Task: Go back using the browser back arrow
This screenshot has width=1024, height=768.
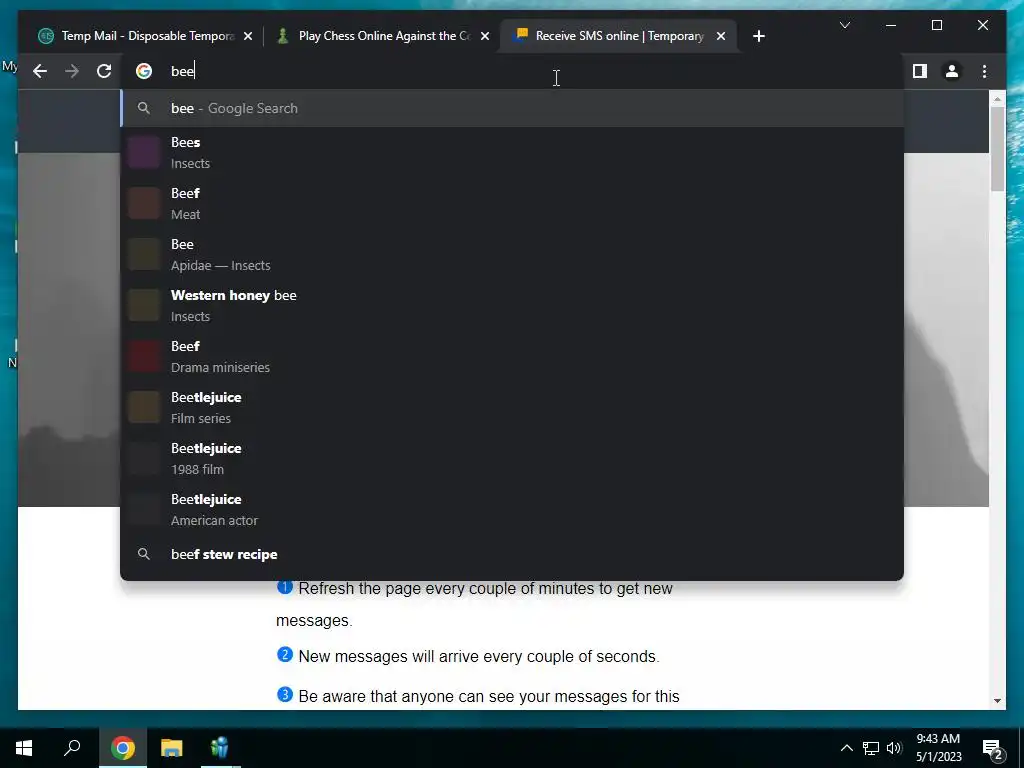Action: (x=40, y=71)
